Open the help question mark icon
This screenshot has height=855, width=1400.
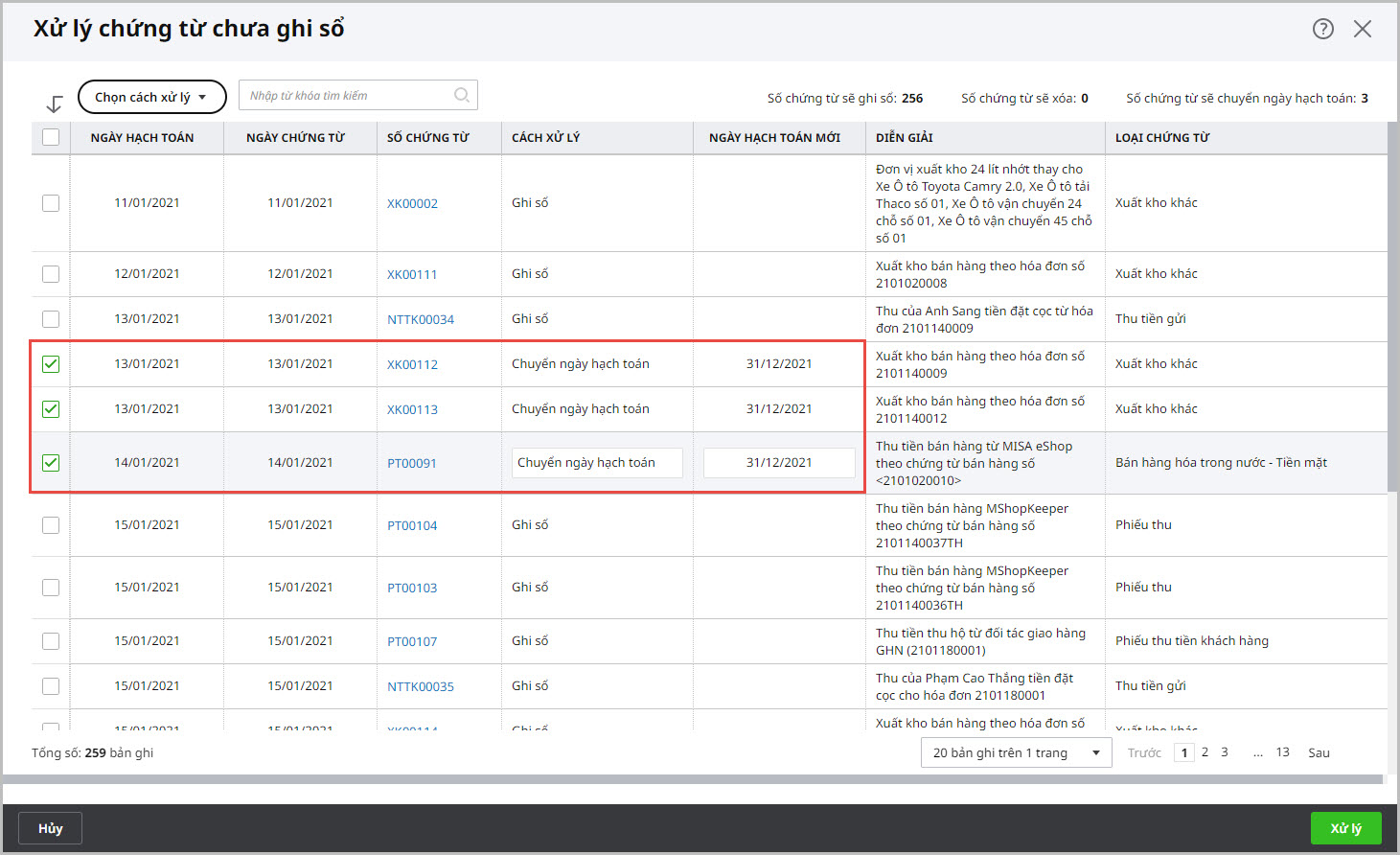click(x=1322, y=29)
